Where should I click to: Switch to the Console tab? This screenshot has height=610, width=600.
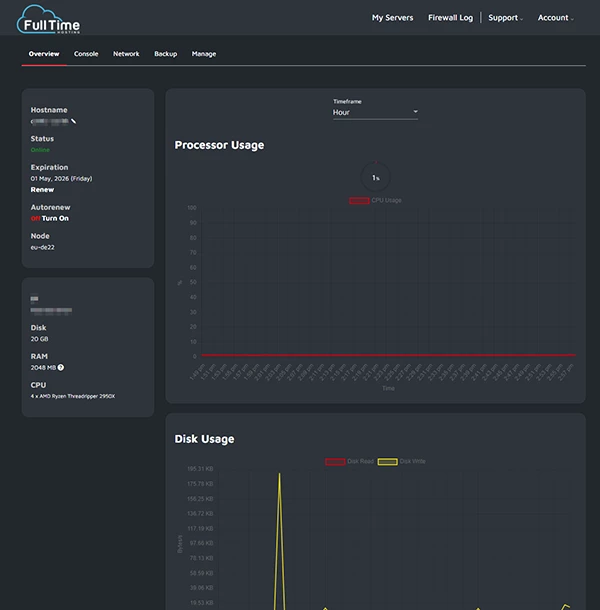click(x=86, y=54)
